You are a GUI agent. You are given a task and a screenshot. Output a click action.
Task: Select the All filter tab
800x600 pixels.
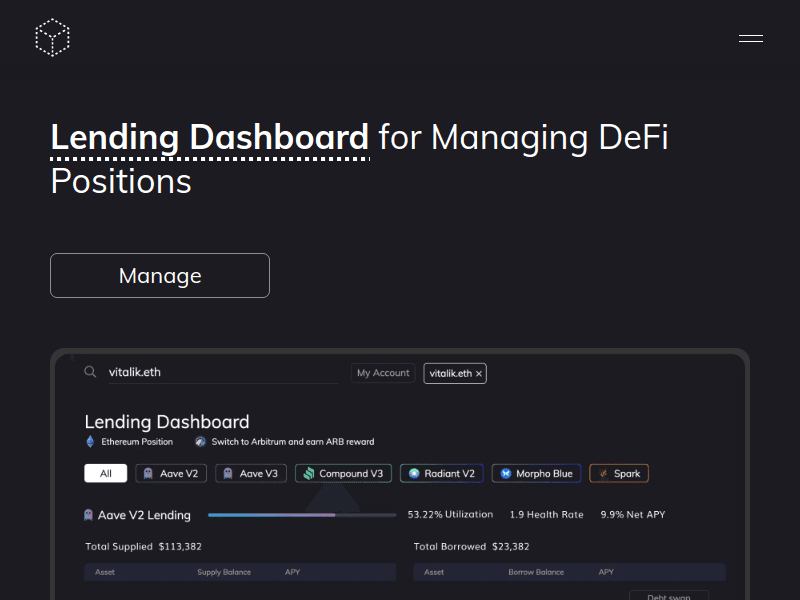(105, 473)
